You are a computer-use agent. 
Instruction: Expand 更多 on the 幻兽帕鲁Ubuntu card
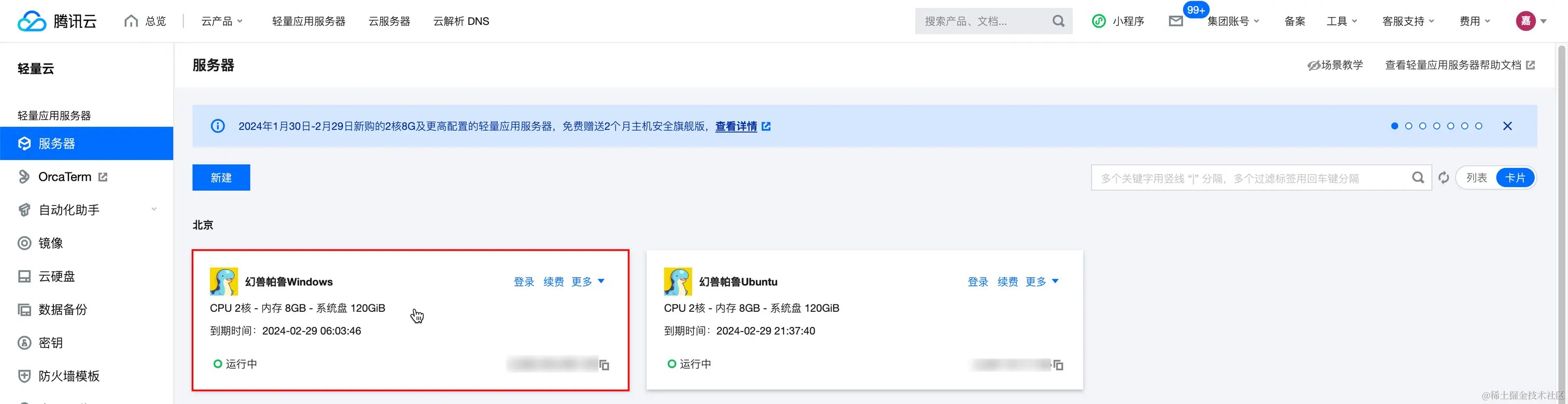[x=1042, y=282]
